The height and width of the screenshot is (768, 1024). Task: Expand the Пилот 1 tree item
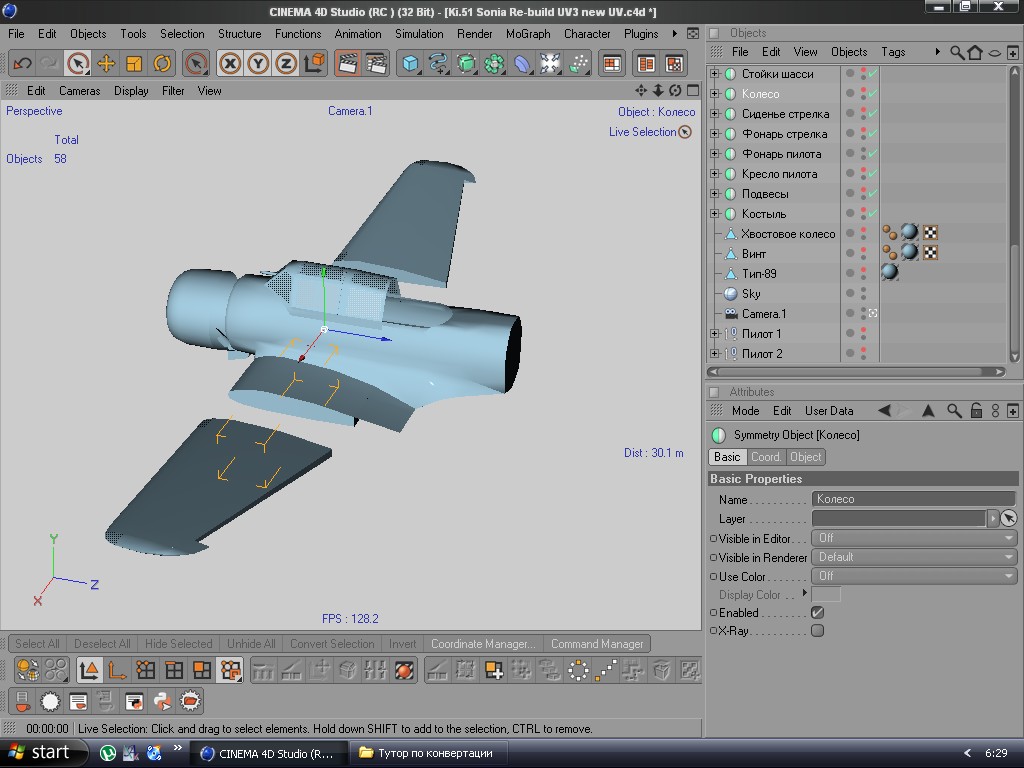tap(714, 334)
